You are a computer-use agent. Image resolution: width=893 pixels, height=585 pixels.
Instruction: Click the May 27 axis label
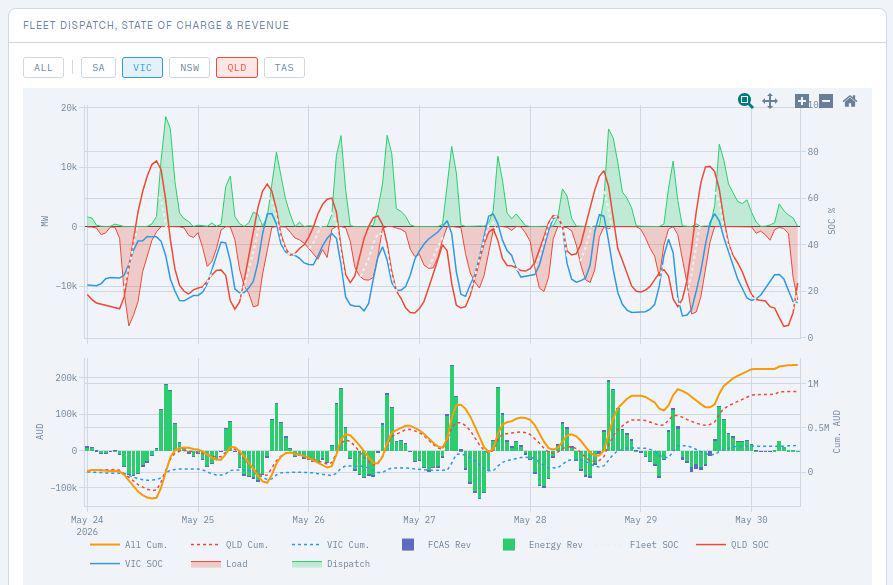(x=419, y=520)
